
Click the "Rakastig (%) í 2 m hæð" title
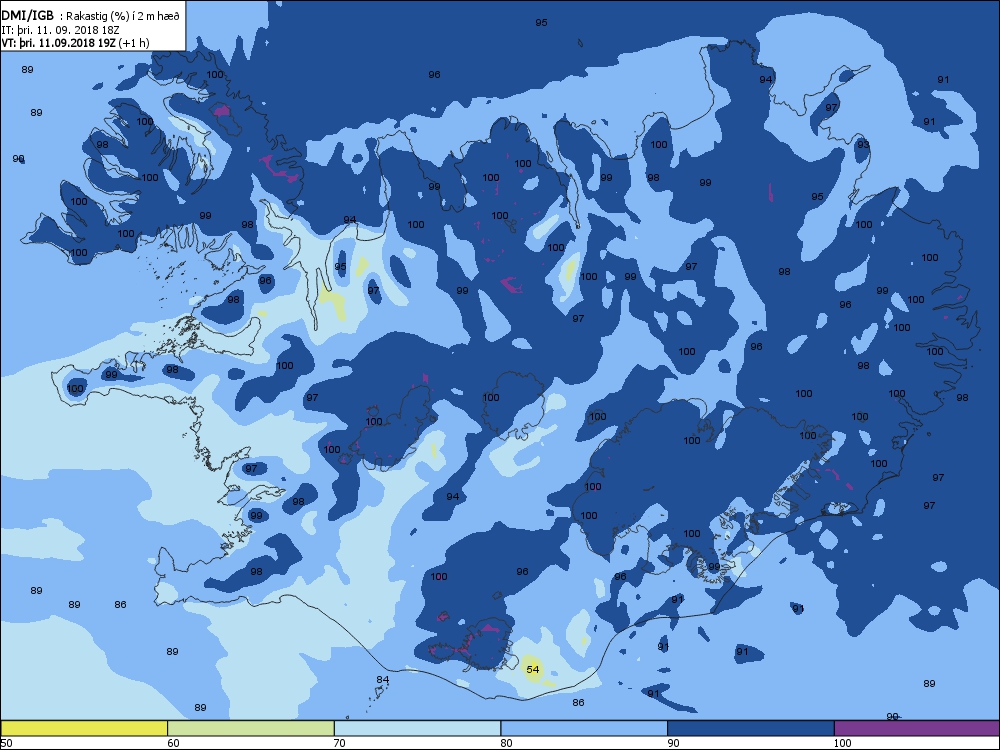pyautogui.click(x=124, y=17)
